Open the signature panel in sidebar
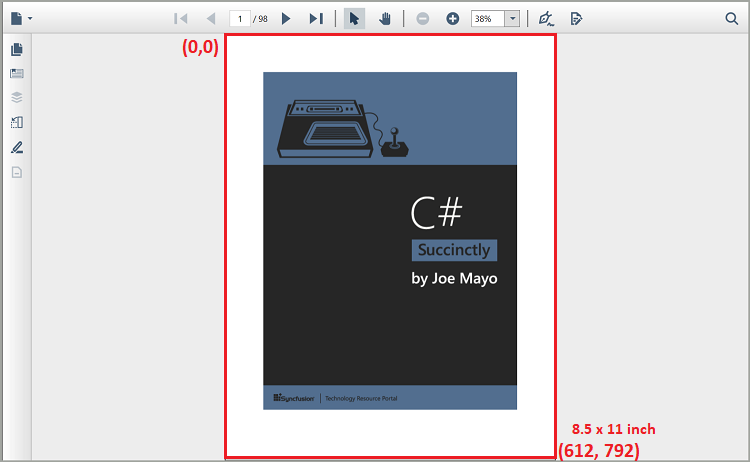Viewport: 750px width, 462px height. [17, 147]
